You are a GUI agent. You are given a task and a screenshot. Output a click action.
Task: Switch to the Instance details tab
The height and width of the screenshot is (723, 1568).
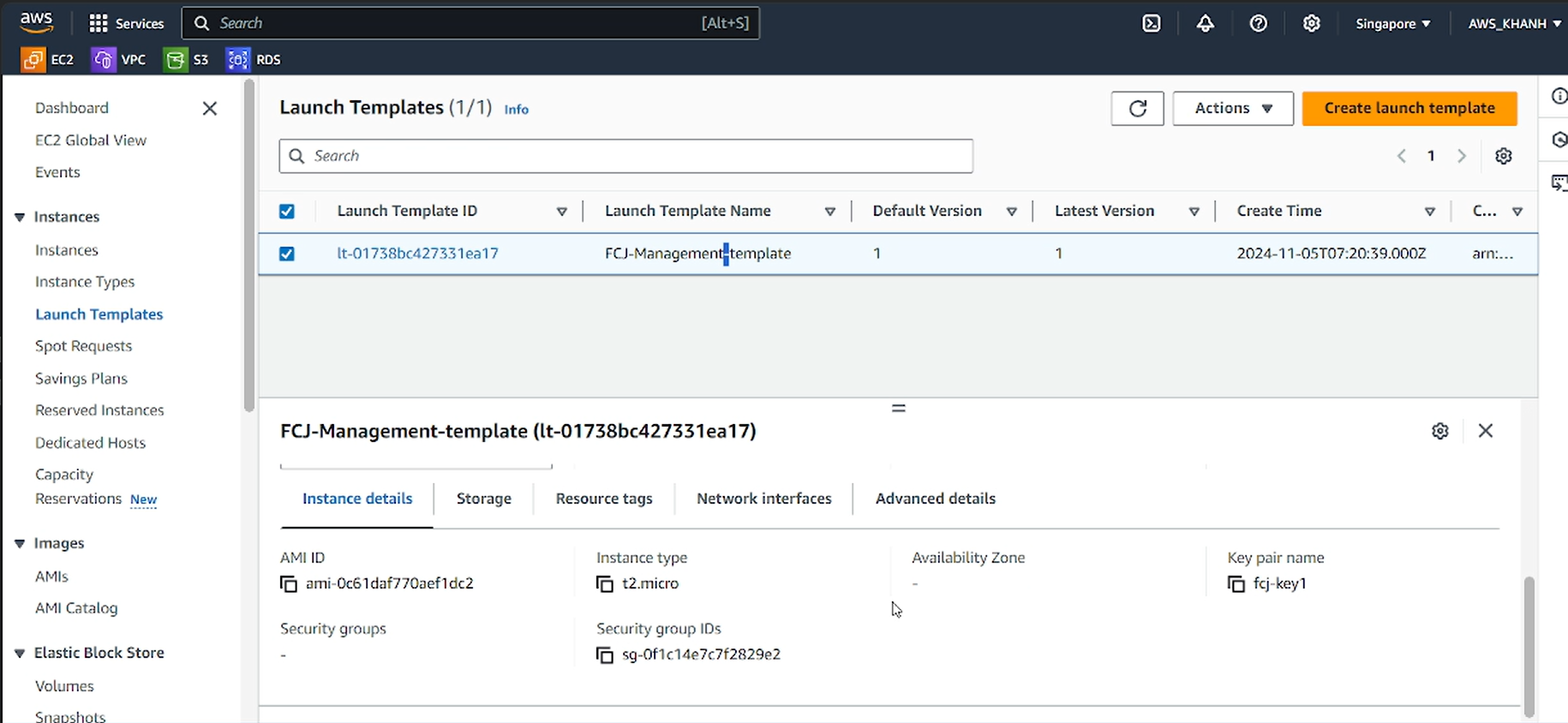[357, 499]
